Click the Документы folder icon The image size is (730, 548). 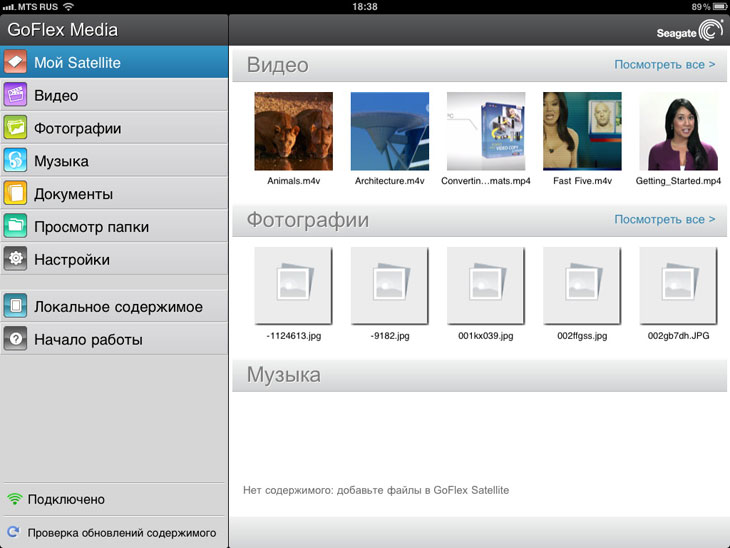(16, 193)
